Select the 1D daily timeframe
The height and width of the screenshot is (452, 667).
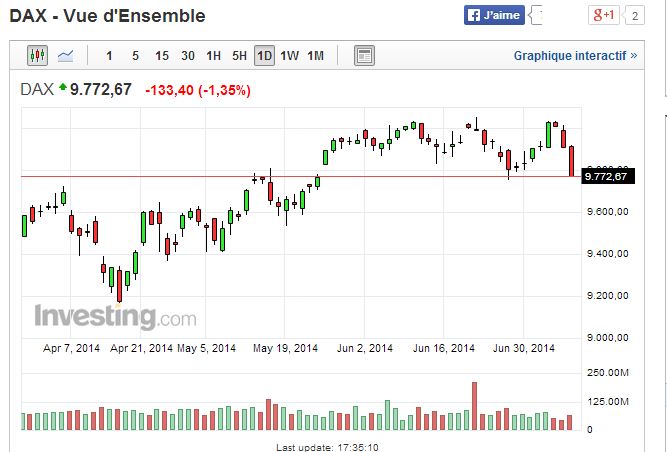(264, 55)
